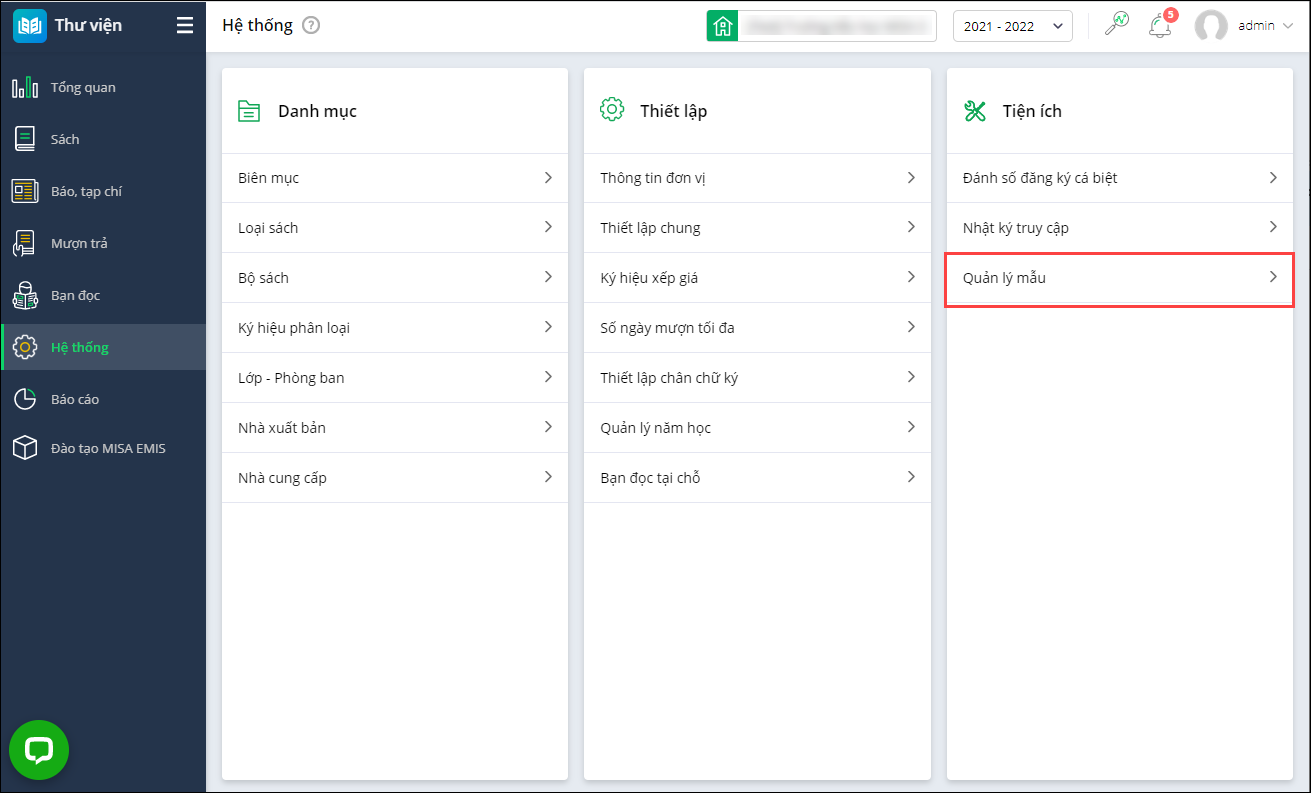Viewport: 1311px width, 793px height.
Task: Click the notification bell icon
Action: [x=1159, y=27]
